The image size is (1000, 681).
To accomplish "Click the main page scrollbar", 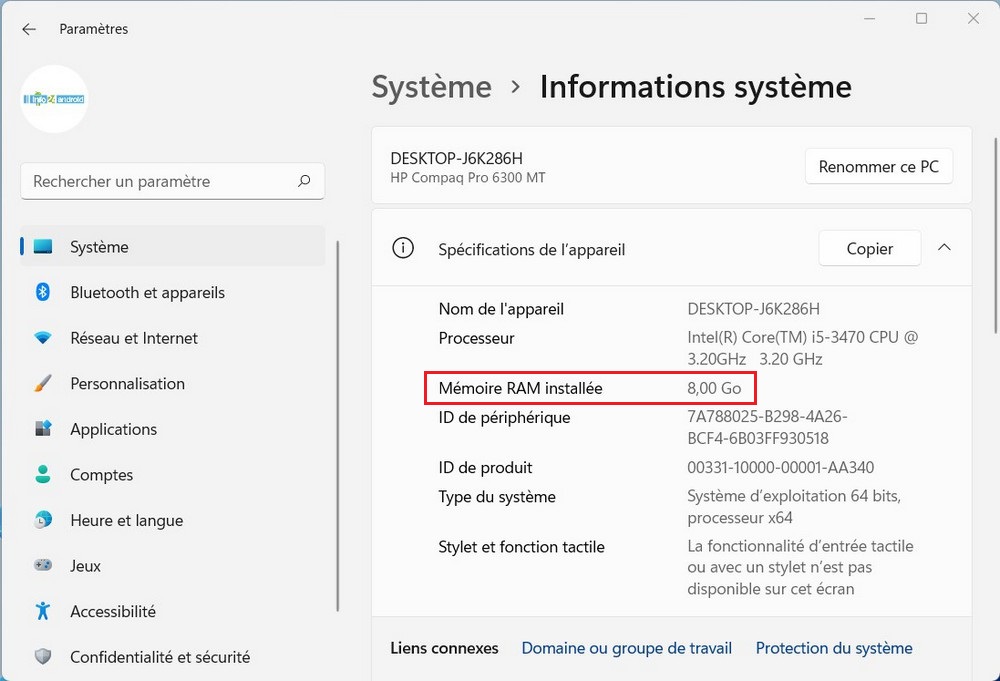I will coord(996,235).
